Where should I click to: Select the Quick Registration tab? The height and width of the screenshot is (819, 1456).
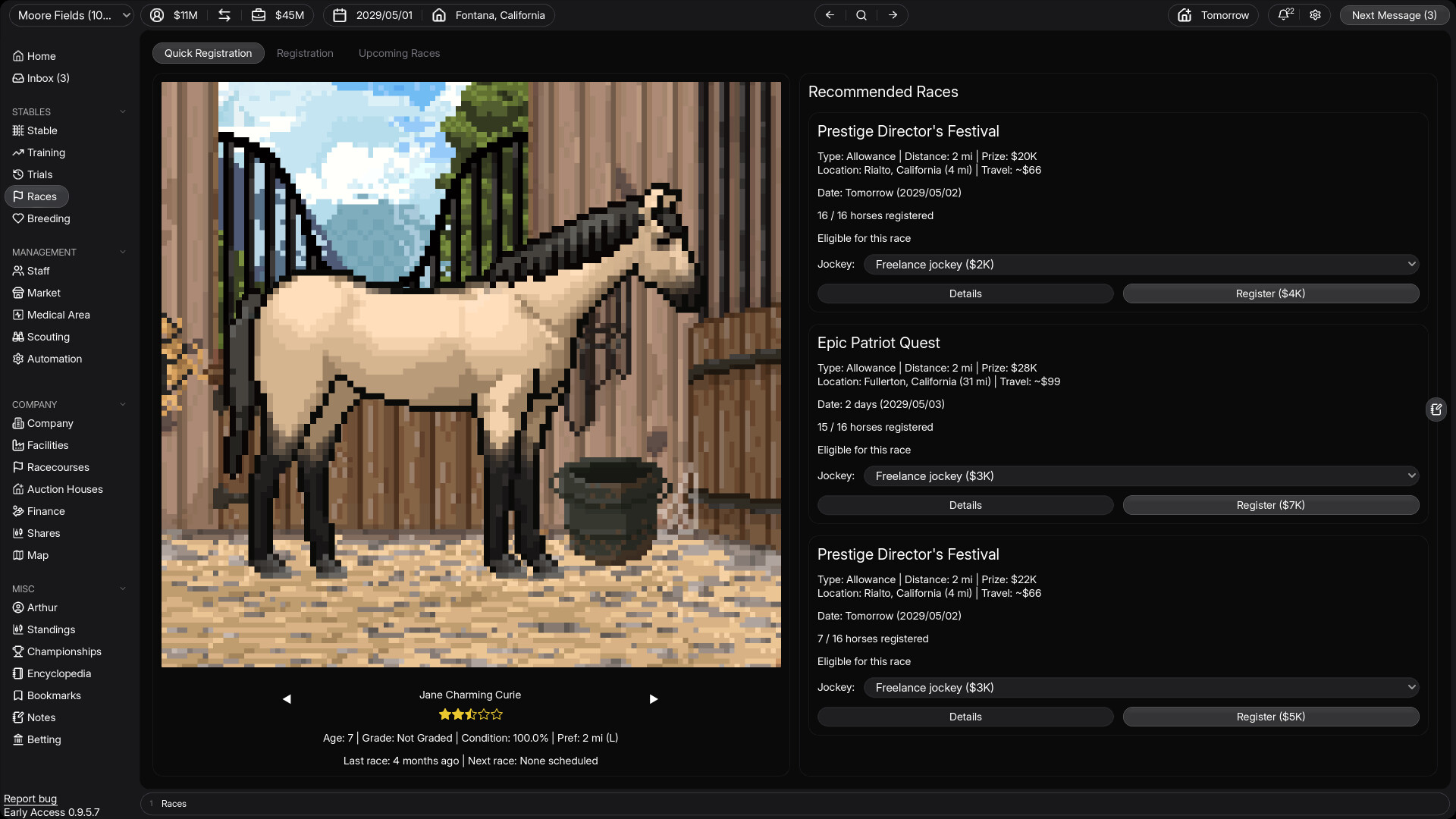tap(208, 53)
